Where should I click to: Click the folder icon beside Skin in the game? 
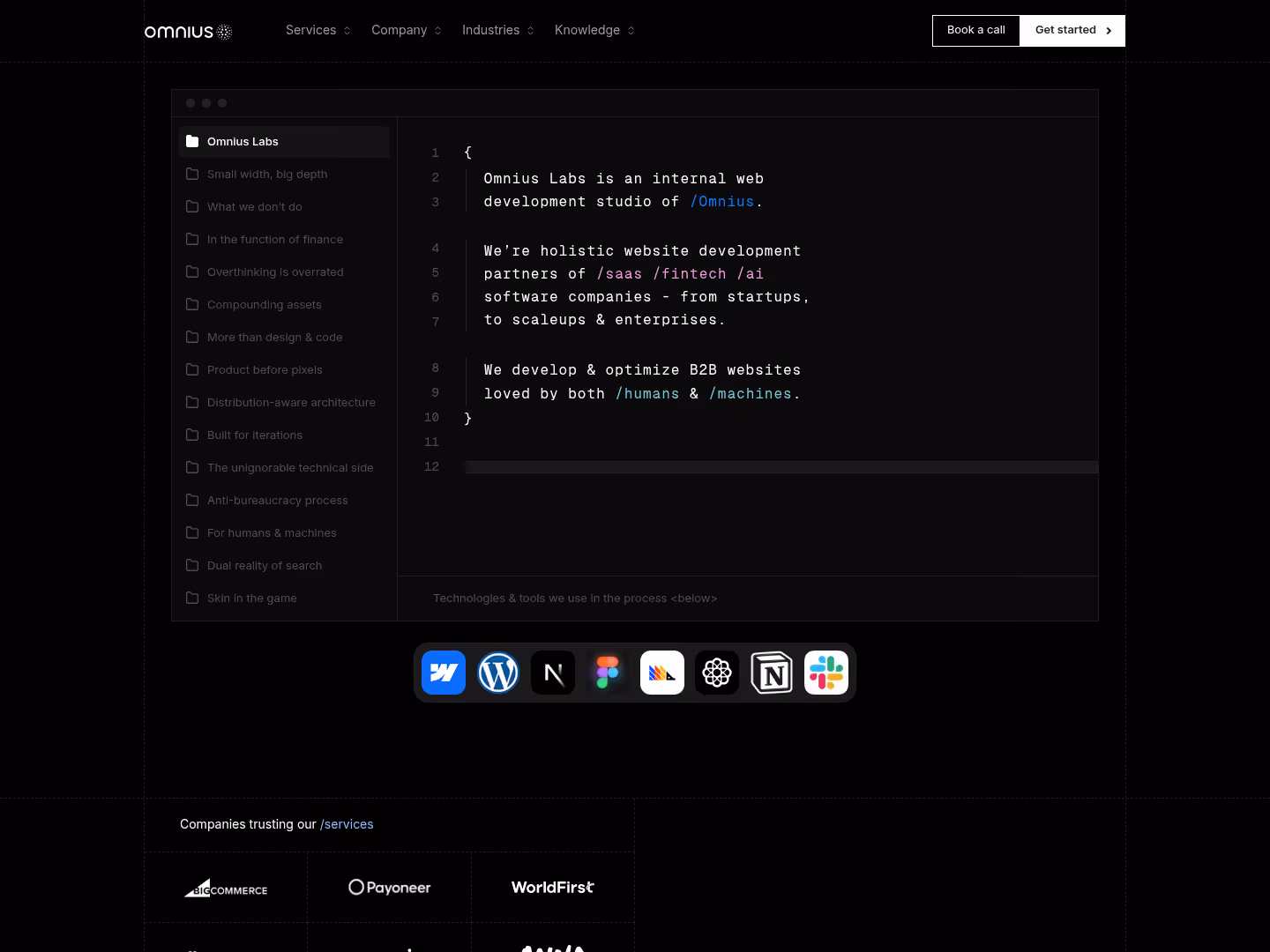[x=192, y=598]
